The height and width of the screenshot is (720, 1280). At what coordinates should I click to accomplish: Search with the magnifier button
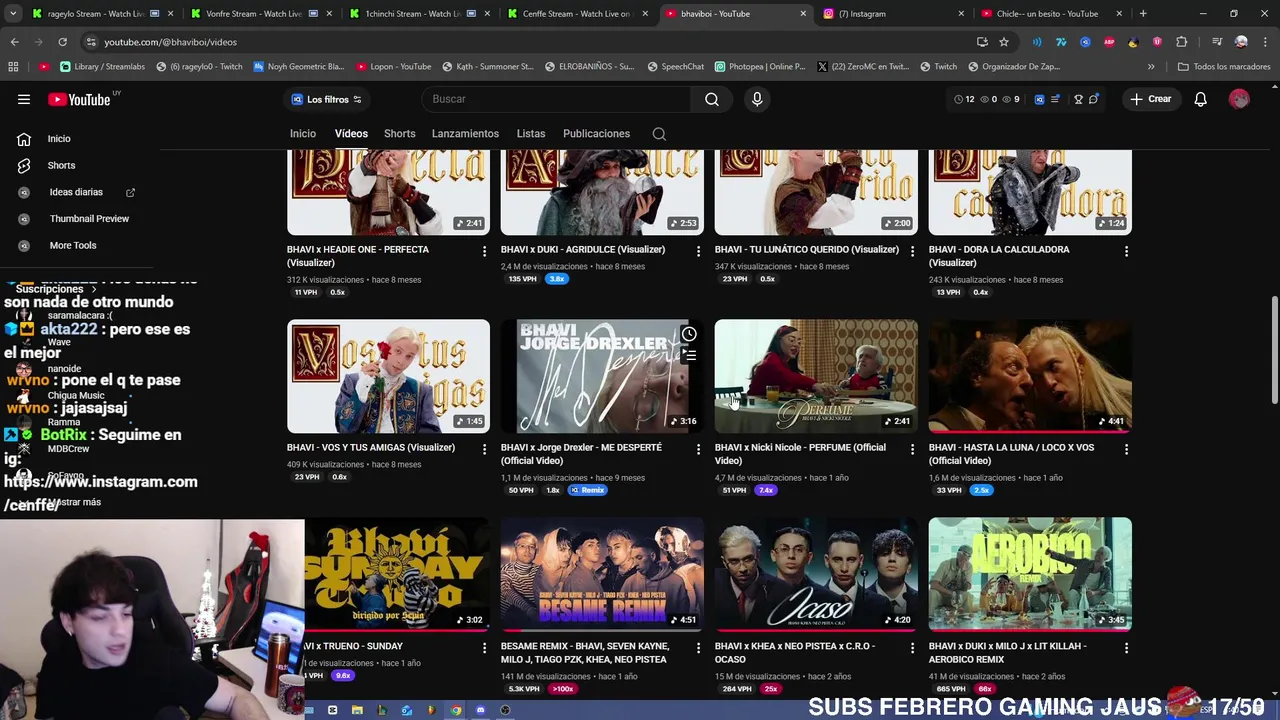(x=712, y=99)
